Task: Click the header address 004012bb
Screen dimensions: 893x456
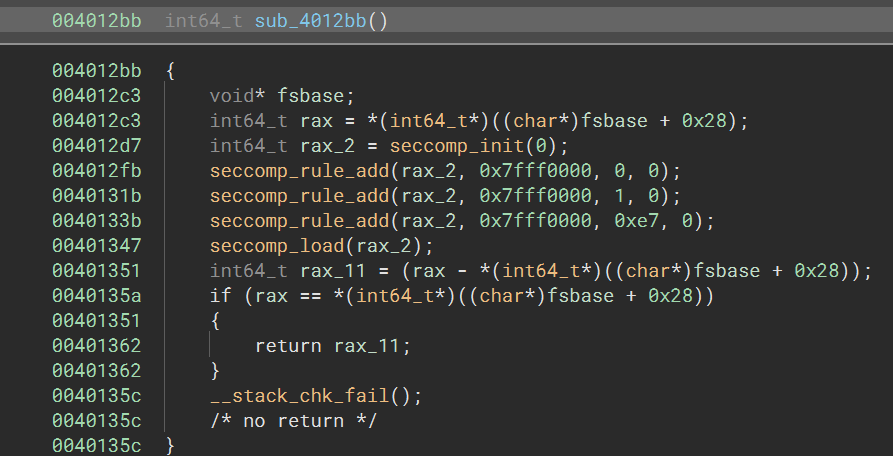Action: [96, 21]
